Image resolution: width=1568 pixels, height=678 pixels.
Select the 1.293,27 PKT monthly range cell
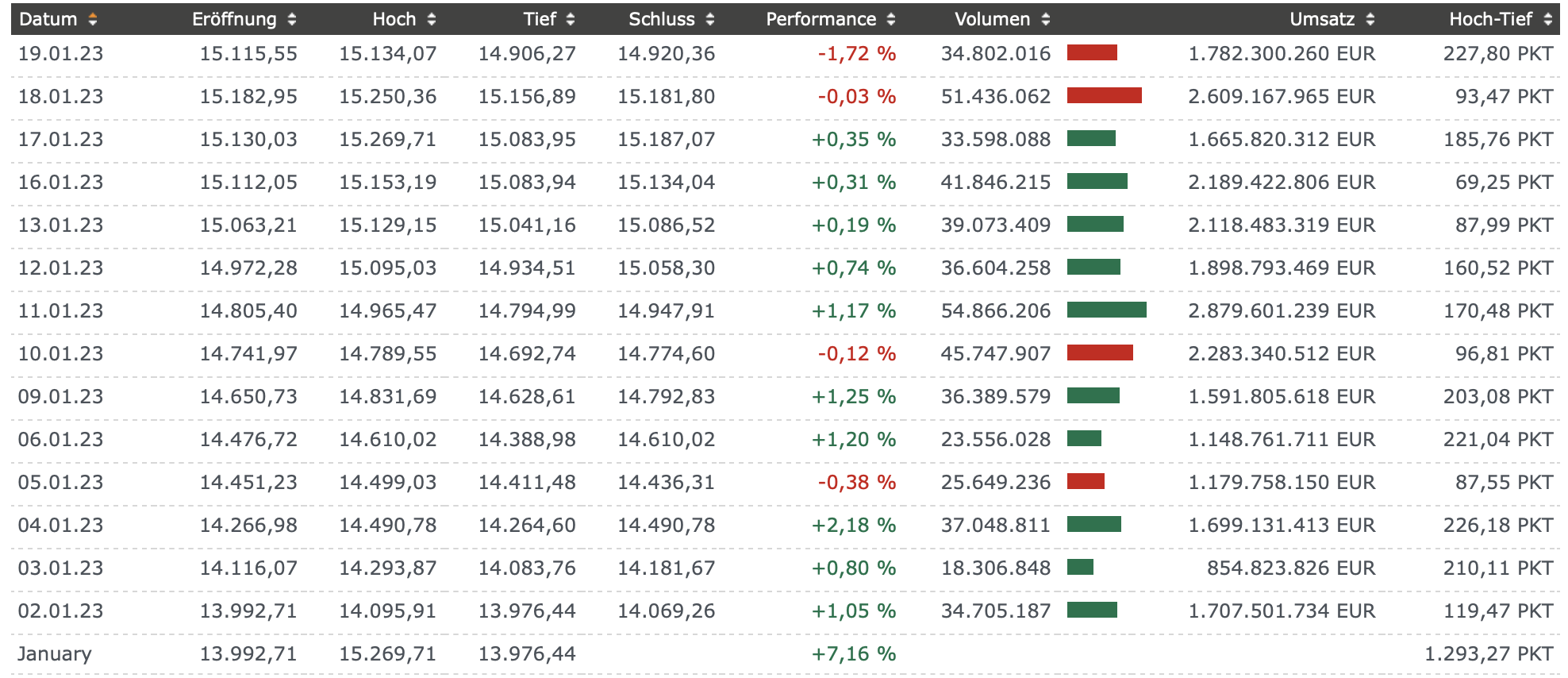pyautogui.click(x=1488, y=654)
